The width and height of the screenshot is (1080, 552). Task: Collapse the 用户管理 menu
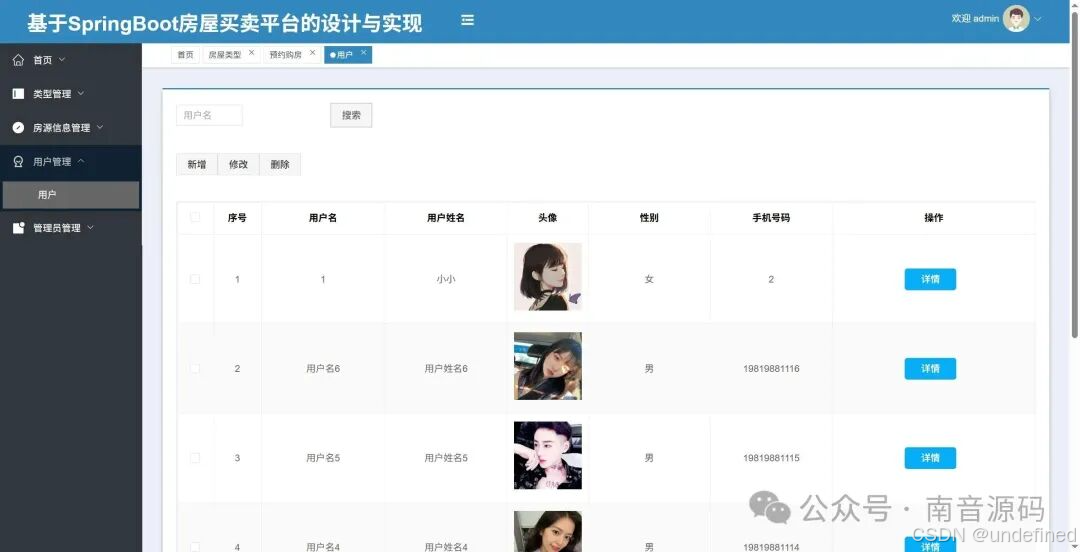click(x=81, y=161)
